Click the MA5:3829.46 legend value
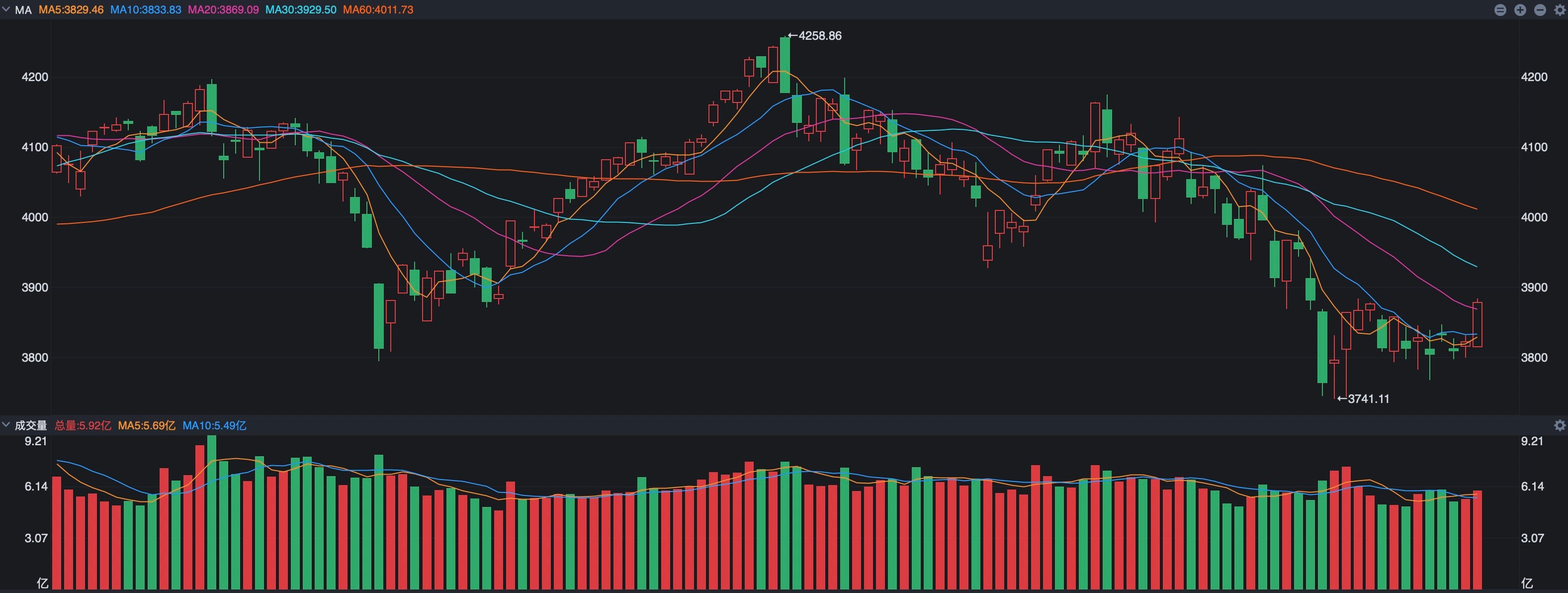Screen dimensions: 1568x593 (71, 10)
